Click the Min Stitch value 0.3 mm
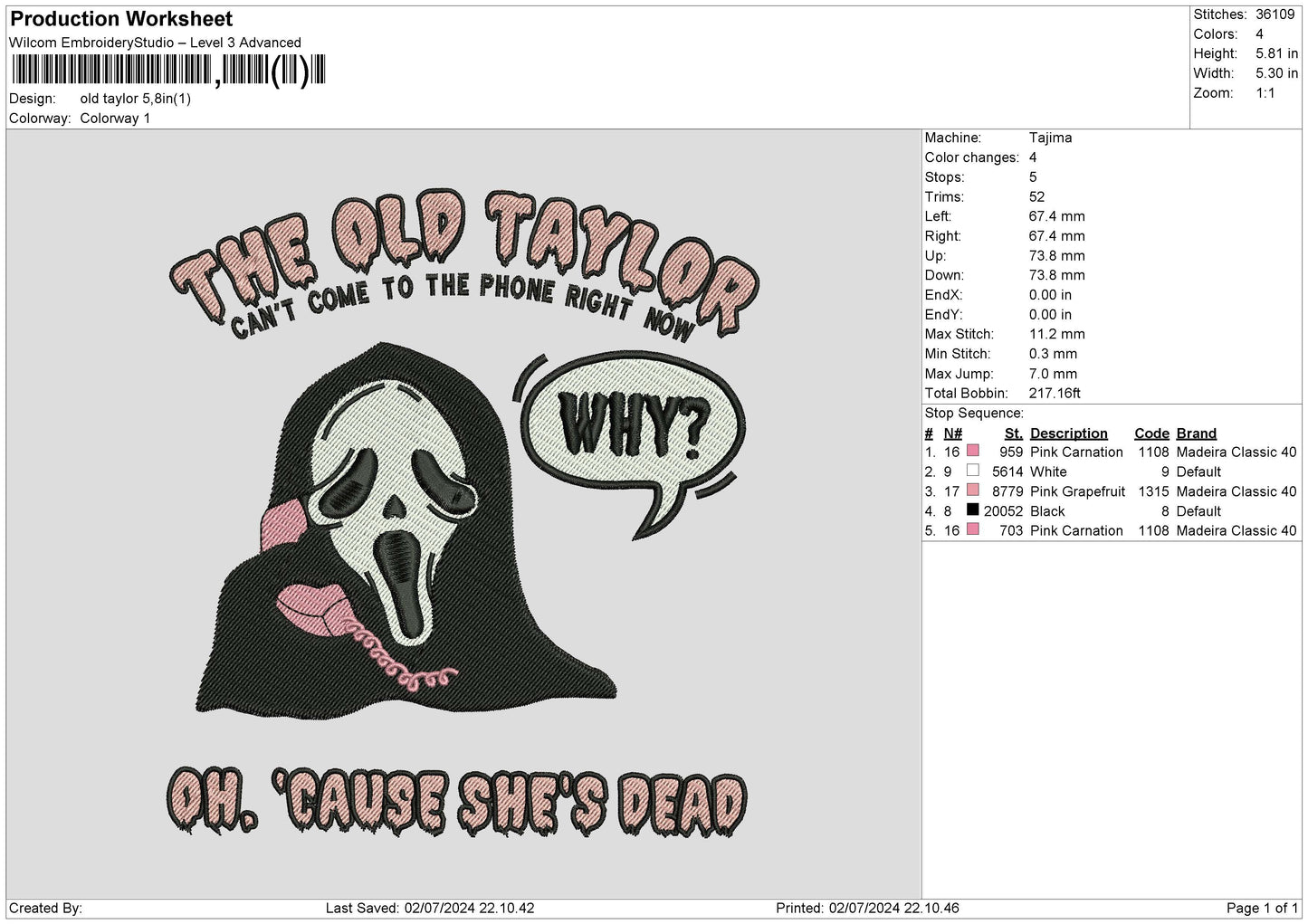 coord(1054,354)
